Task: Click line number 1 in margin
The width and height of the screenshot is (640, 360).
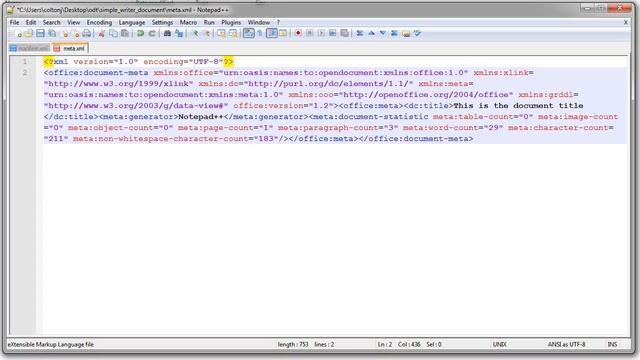Action: click(25, 62)
